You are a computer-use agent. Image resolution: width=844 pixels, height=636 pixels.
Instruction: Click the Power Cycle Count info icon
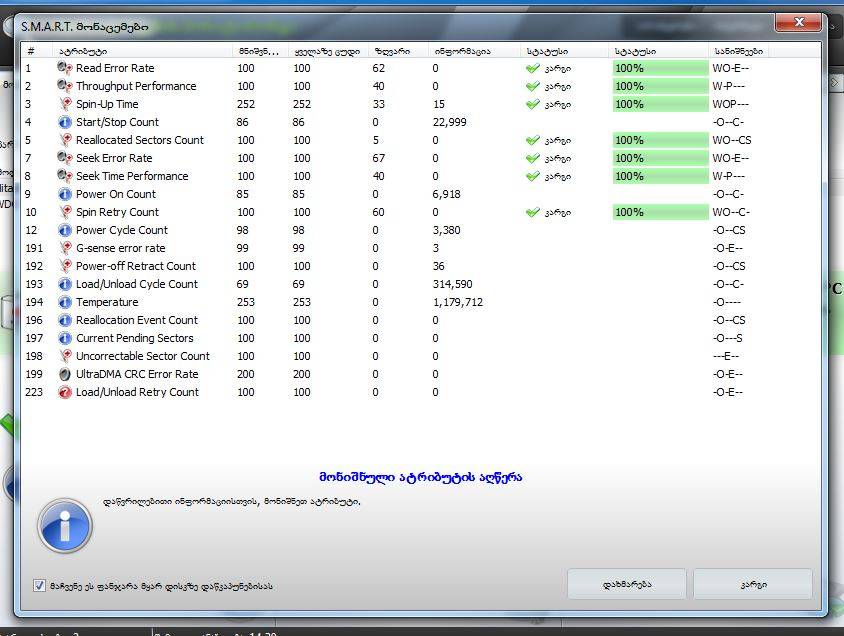click(65, 230)
